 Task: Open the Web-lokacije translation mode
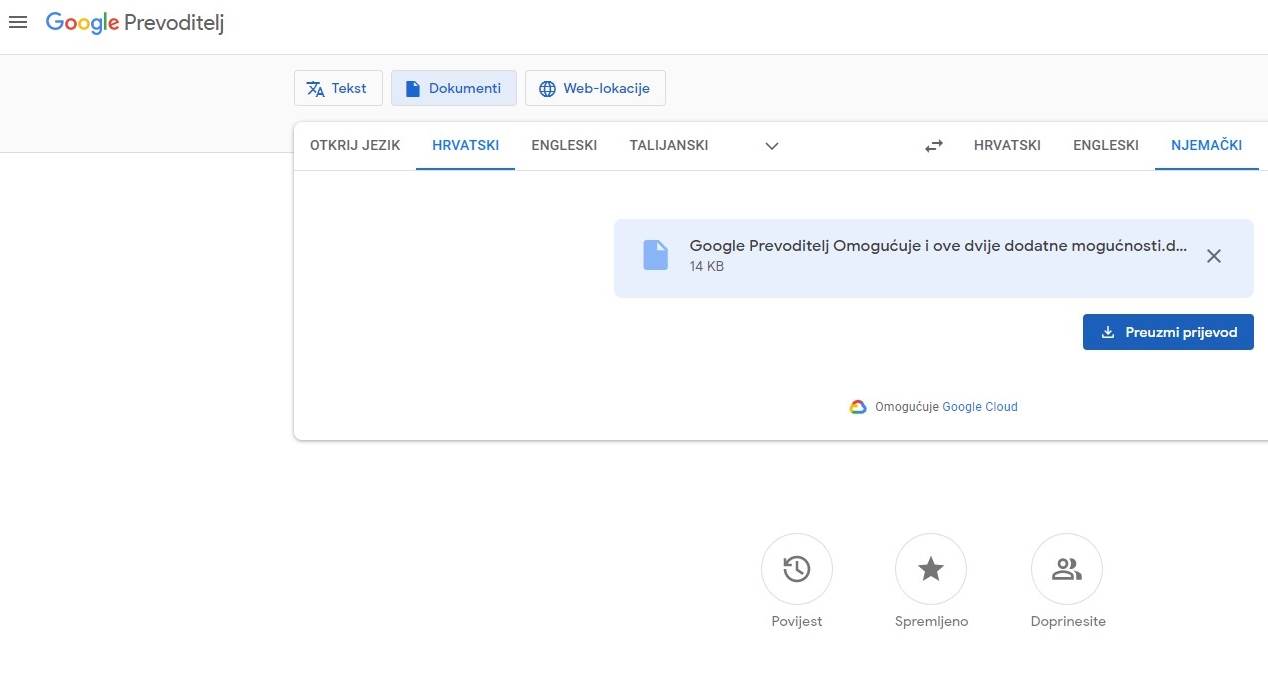click(595, 88)
